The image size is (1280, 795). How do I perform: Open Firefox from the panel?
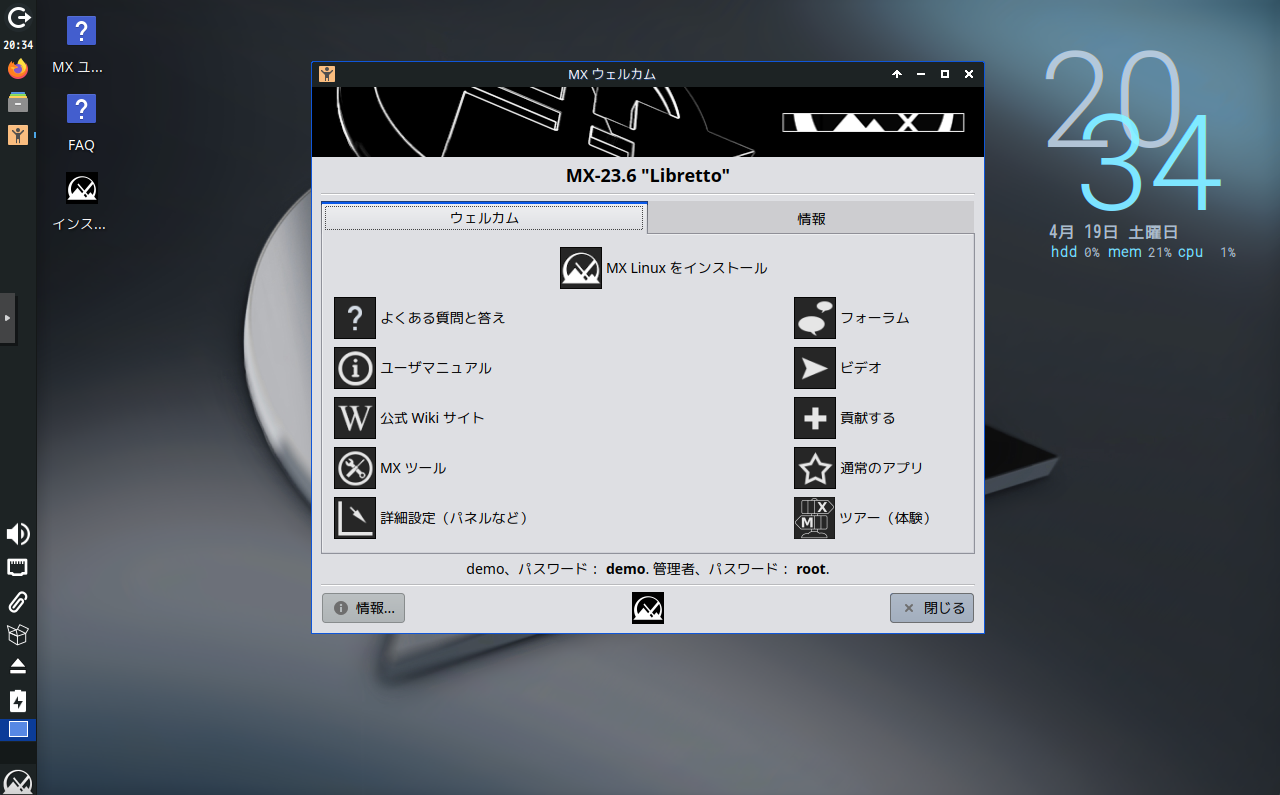pos(18,69)
